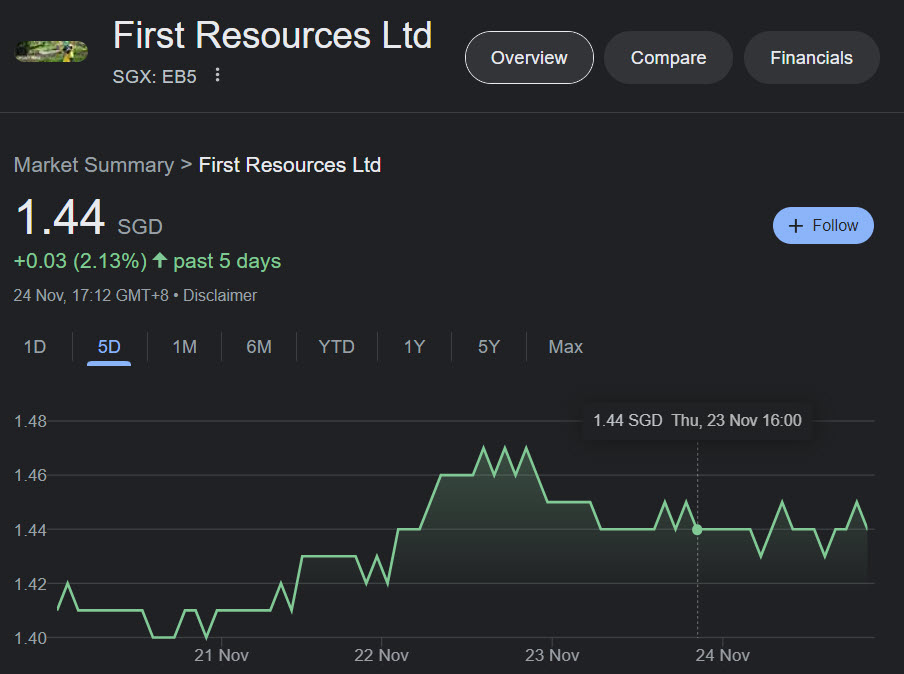
Task: Open the Financials tab
Action: pos(811,58)
